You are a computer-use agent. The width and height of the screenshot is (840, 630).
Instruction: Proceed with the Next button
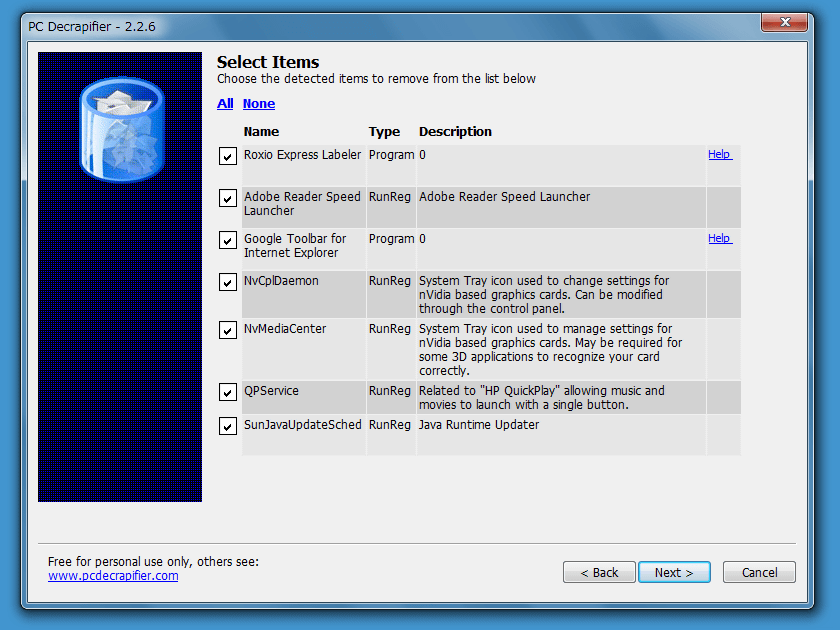click(674, 572)
